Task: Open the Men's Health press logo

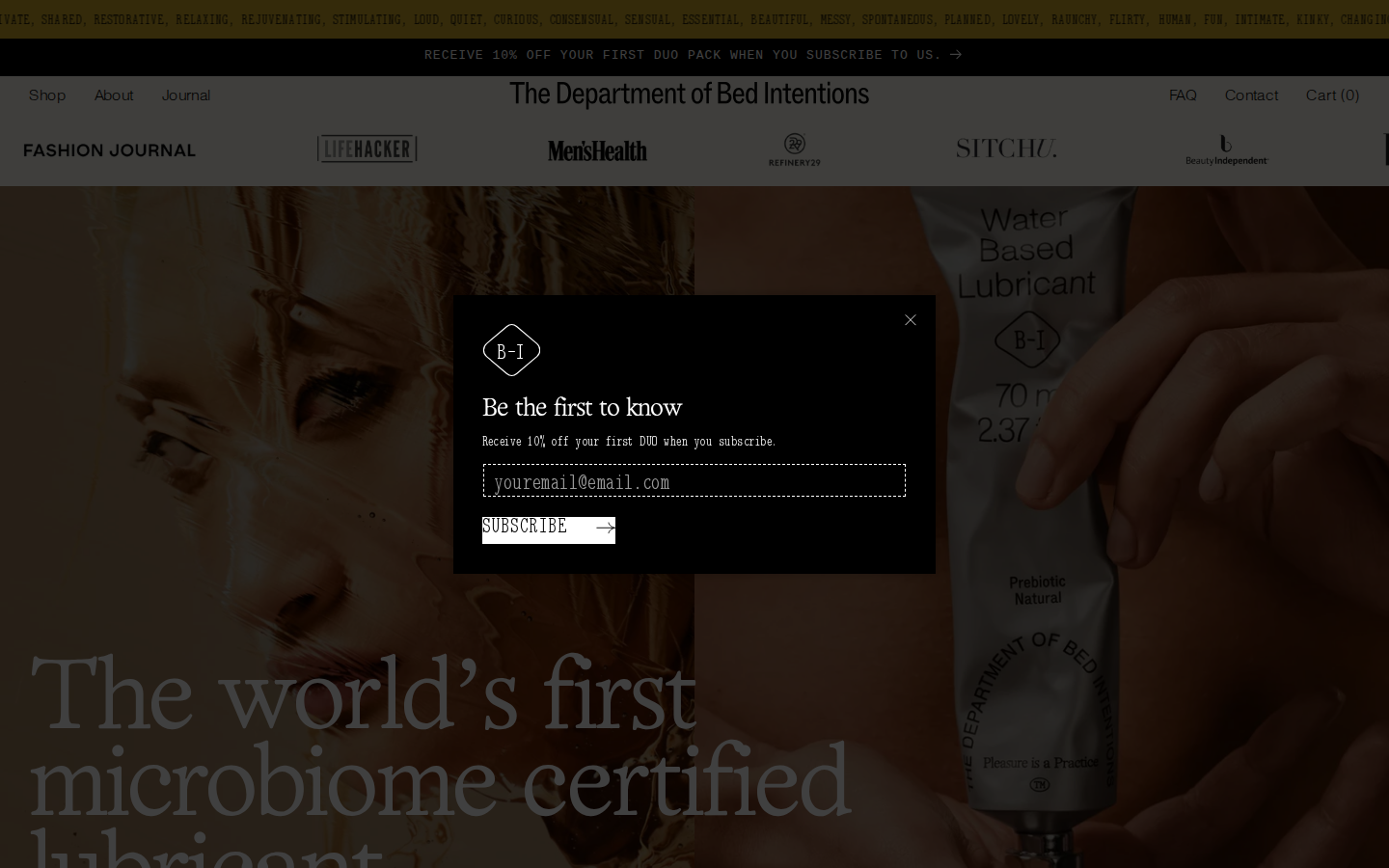Action: (x=597, y=150)
